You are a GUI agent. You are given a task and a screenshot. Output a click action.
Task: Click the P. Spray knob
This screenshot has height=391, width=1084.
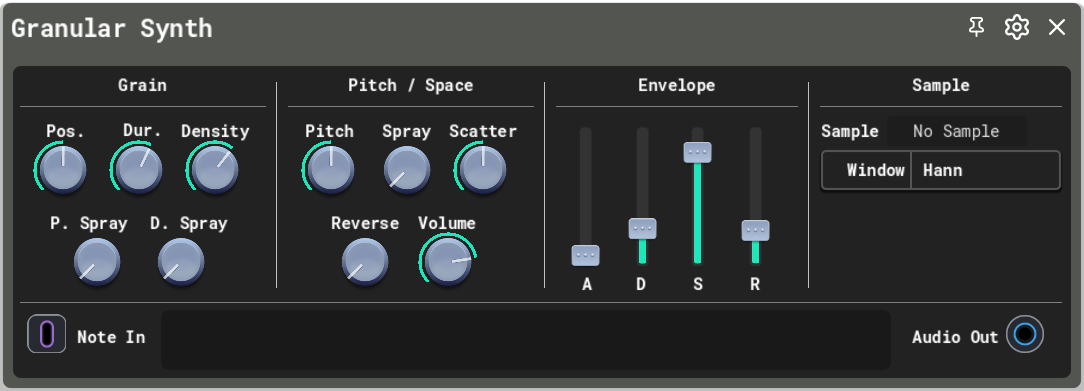pos(97,262)
